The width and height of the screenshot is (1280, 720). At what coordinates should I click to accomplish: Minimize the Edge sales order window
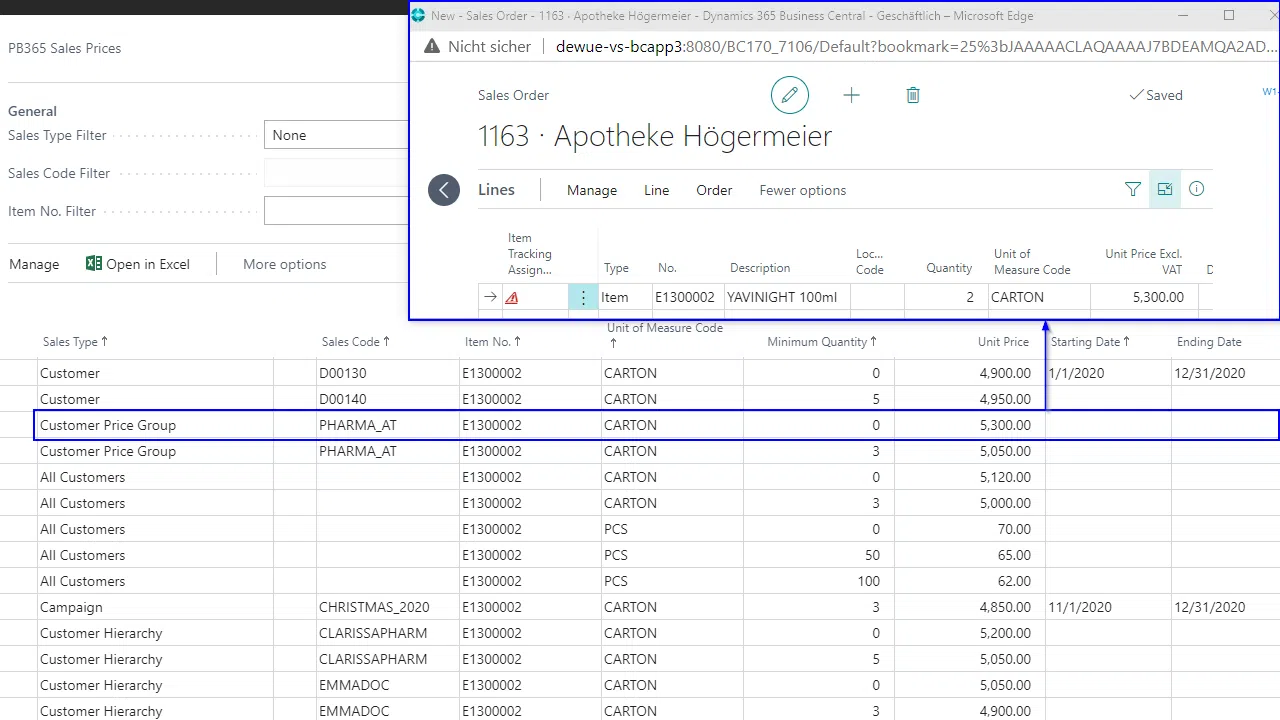click(1183, 15)
